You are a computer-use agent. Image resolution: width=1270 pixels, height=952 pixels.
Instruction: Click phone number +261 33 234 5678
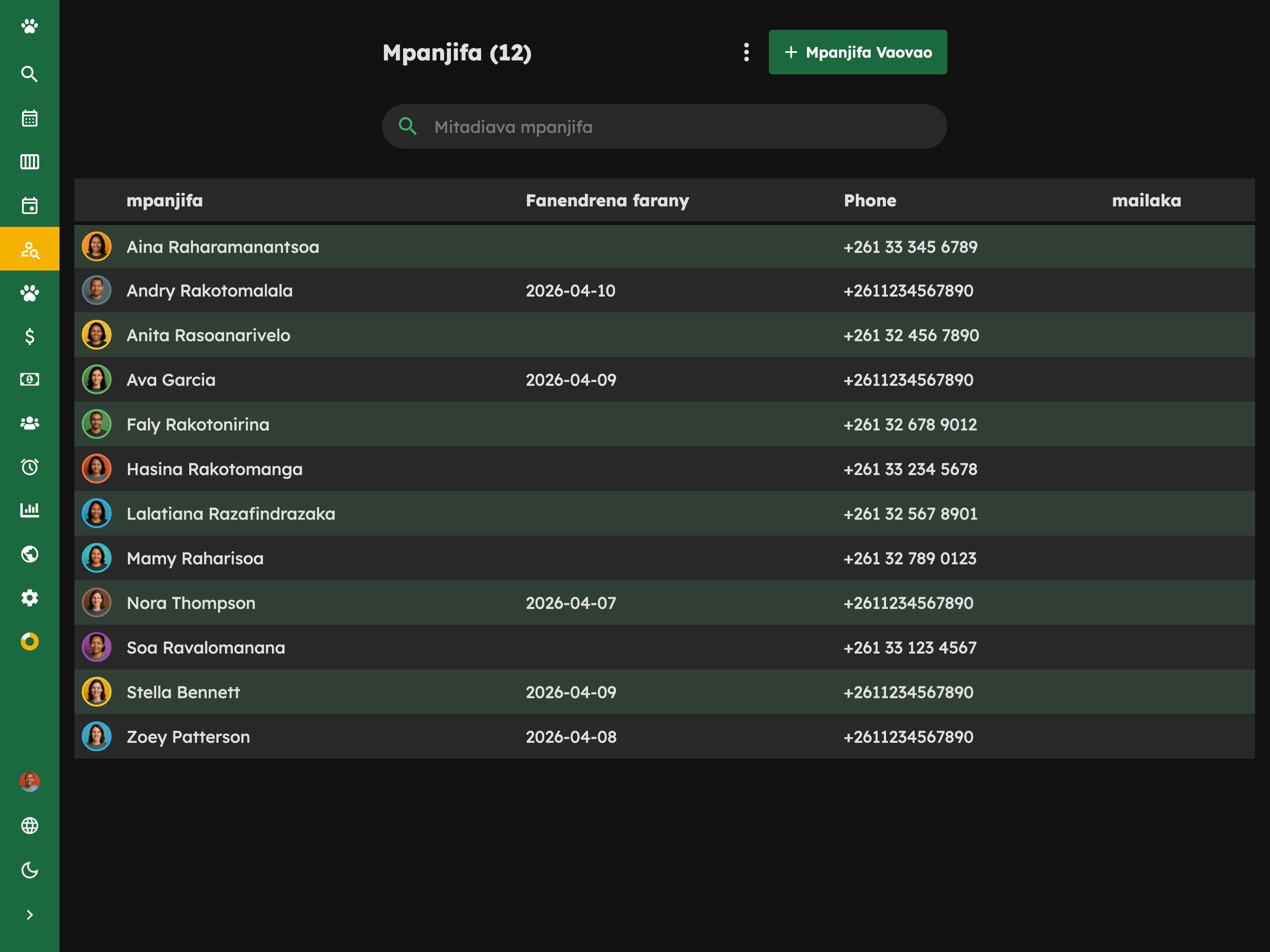(911, 469)
